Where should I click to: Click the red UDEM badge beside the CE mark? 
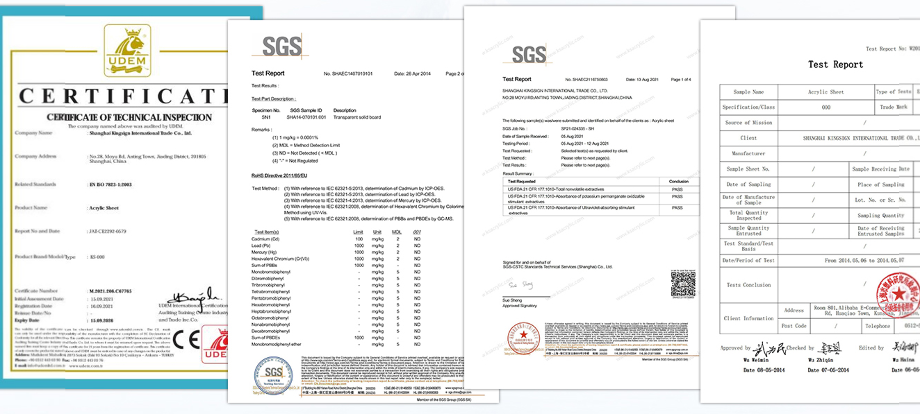215,344
